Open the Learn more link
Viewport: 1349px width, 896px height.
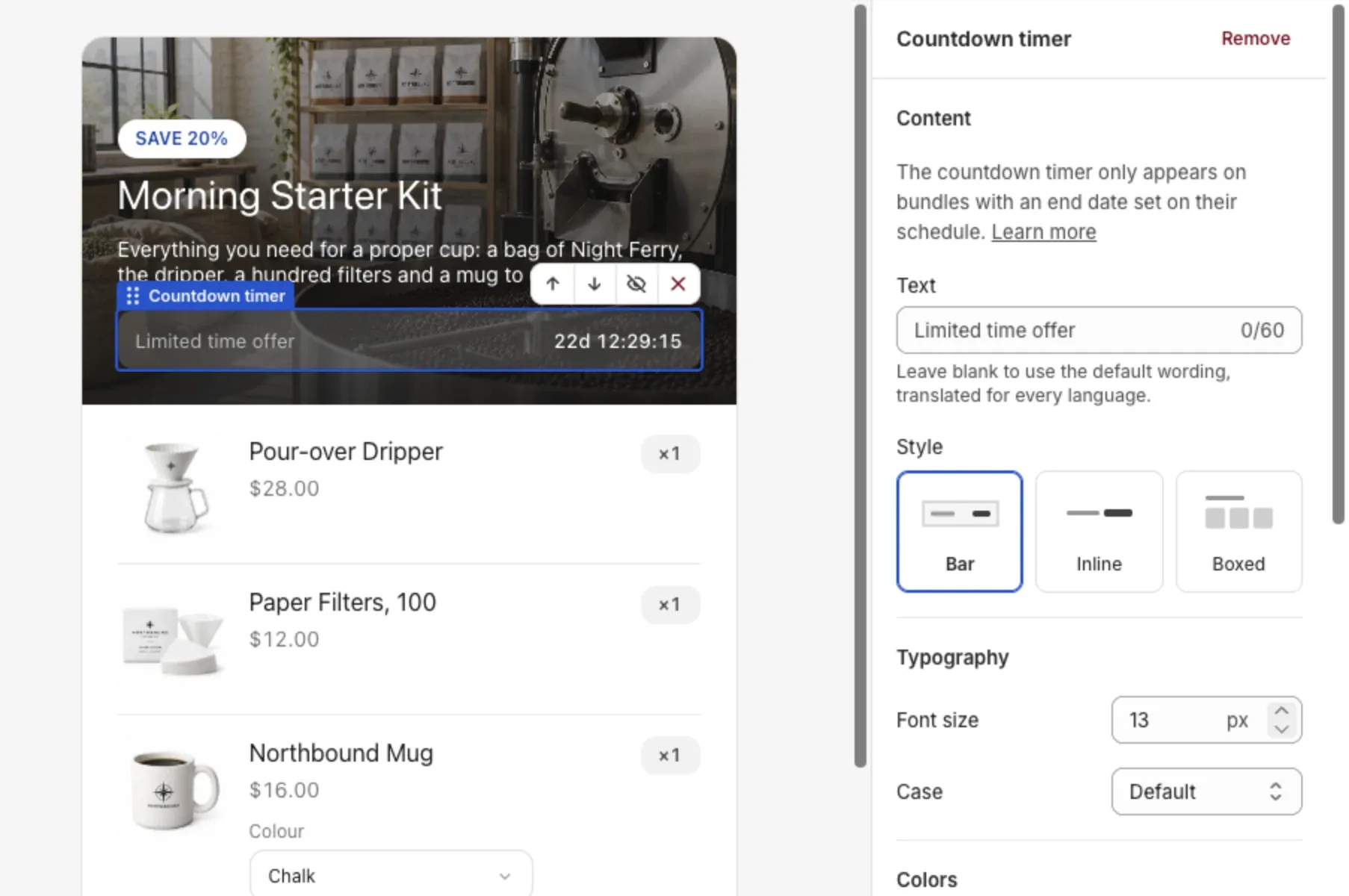click(x=1043, y=232)
